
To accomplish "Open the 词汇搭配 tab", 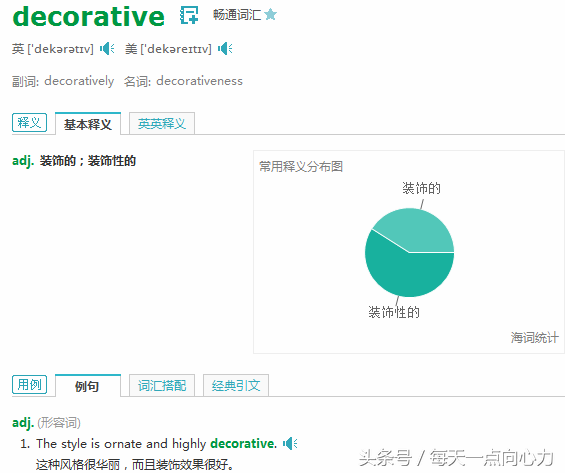I will (162, 386).
